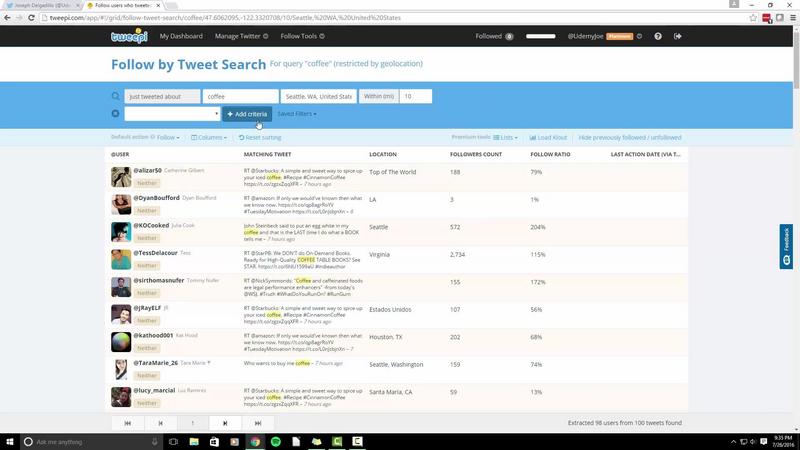Image resolution: width=800 pixels, height=450 pixels.
Task: Open the 'just tweeted about' criteria dropdown
Action: 162,96
